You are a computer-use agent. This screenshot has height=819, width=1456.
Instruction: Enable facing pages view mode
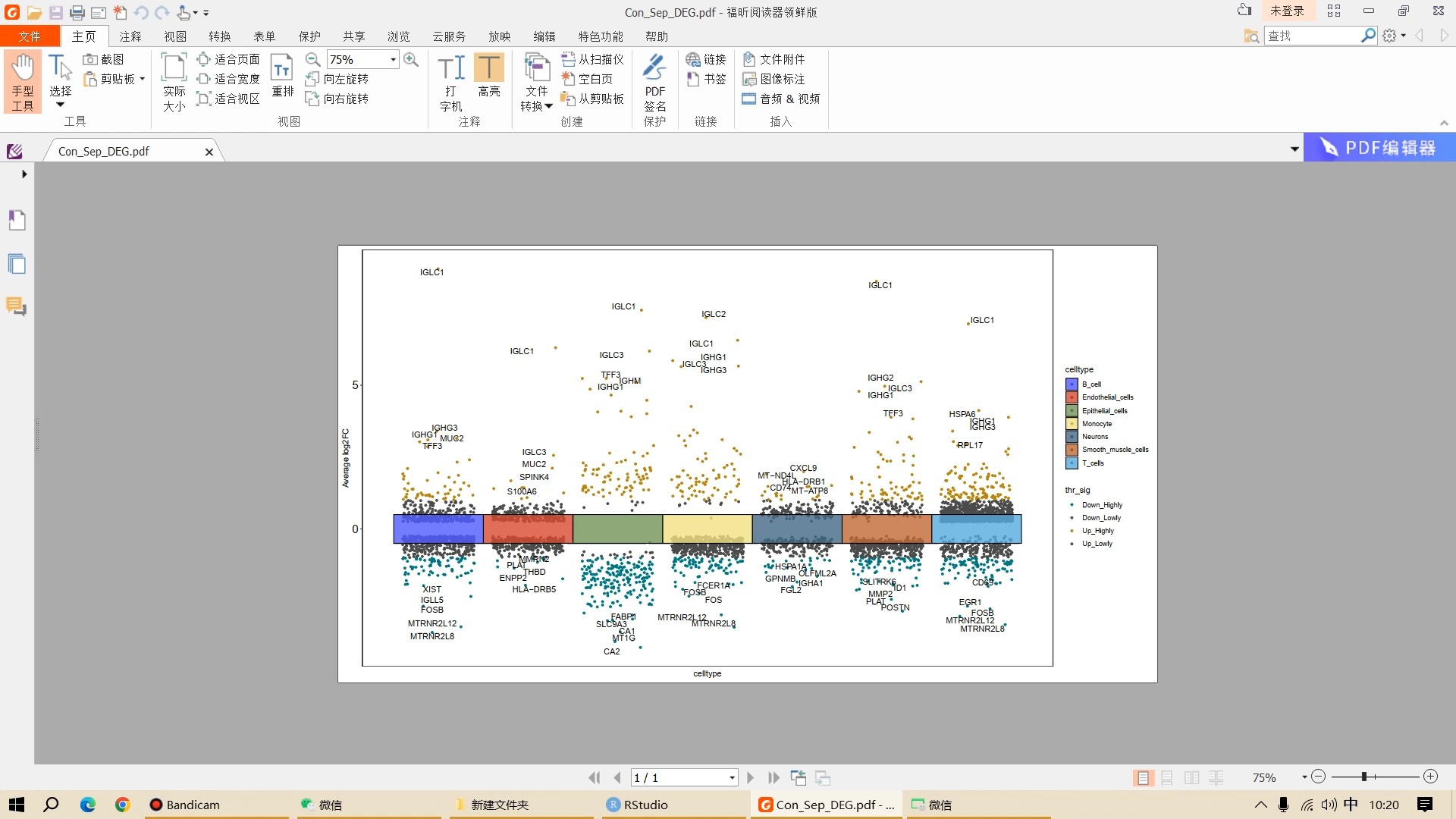[x=1191, y=777]
